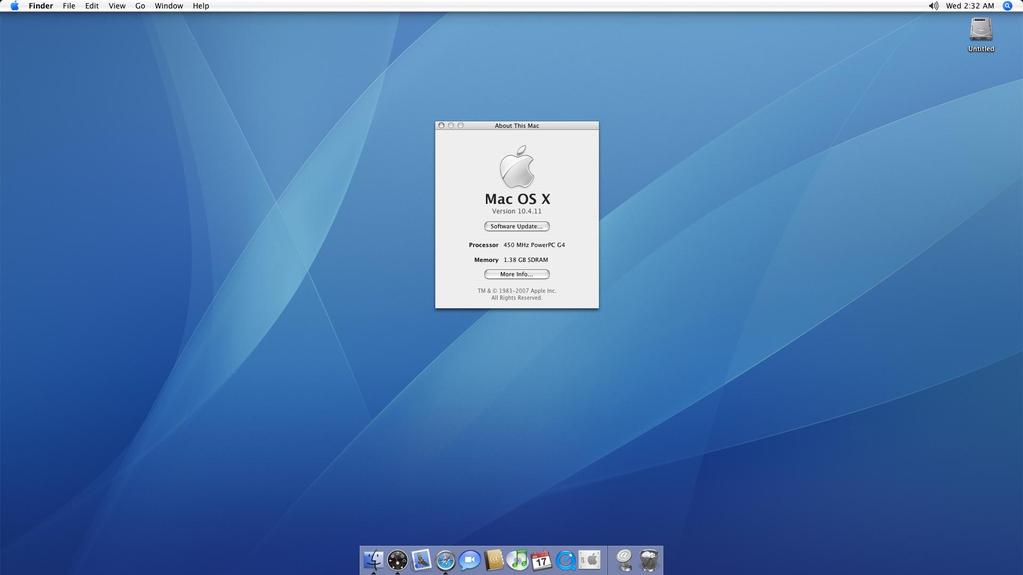Open Mail from the Dock
Screen dimensions: 1023x575
[x=421, y=560]
